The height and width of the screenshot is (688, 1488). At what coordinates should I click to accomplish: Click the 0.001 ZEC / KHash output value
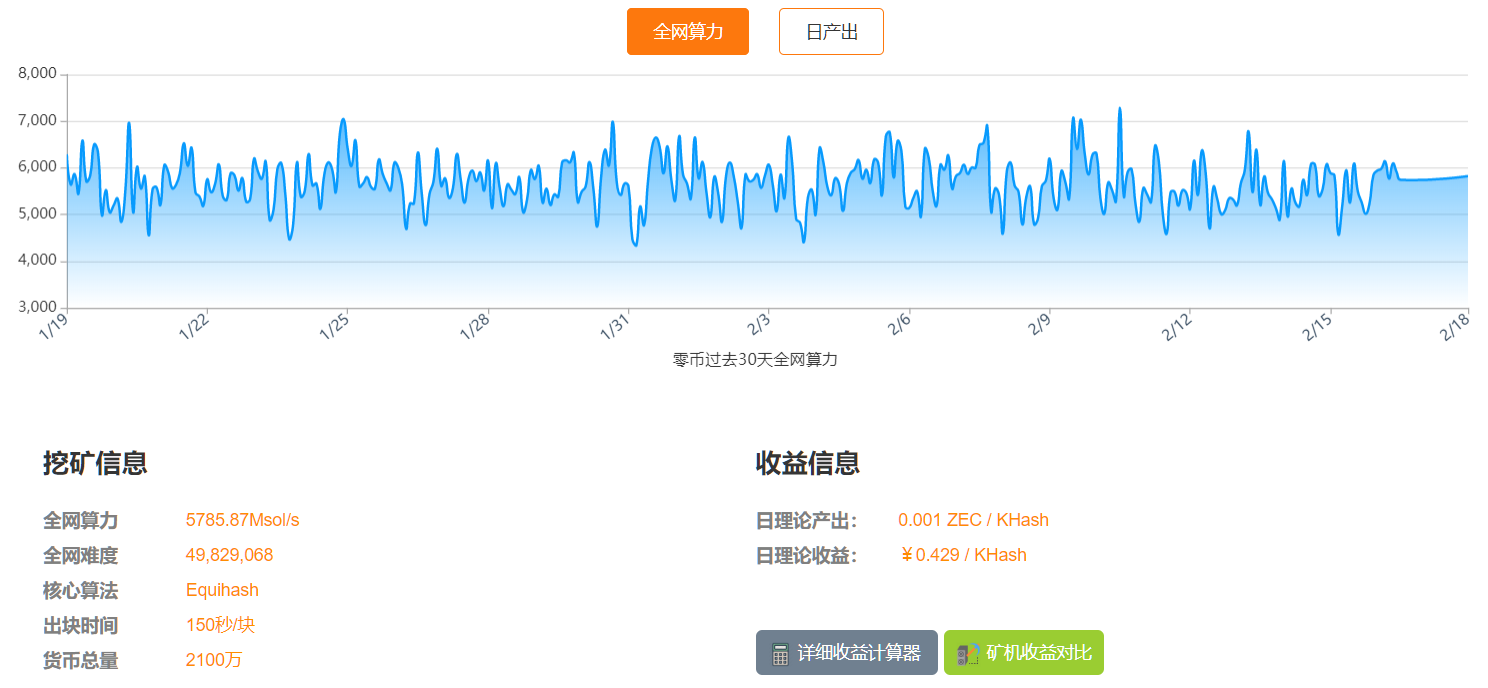click(973, 520)
